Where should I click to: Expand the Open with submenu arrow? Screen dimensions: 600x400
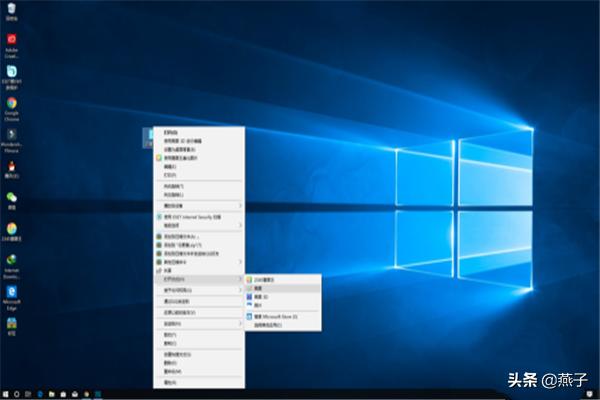coord(240,279)
